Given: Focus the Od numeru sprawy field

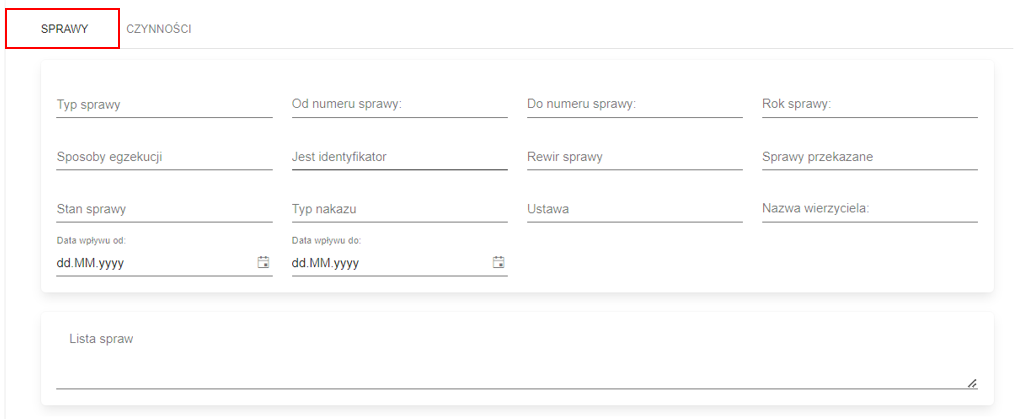Looking at the screenshot, I should click(399, 104).
